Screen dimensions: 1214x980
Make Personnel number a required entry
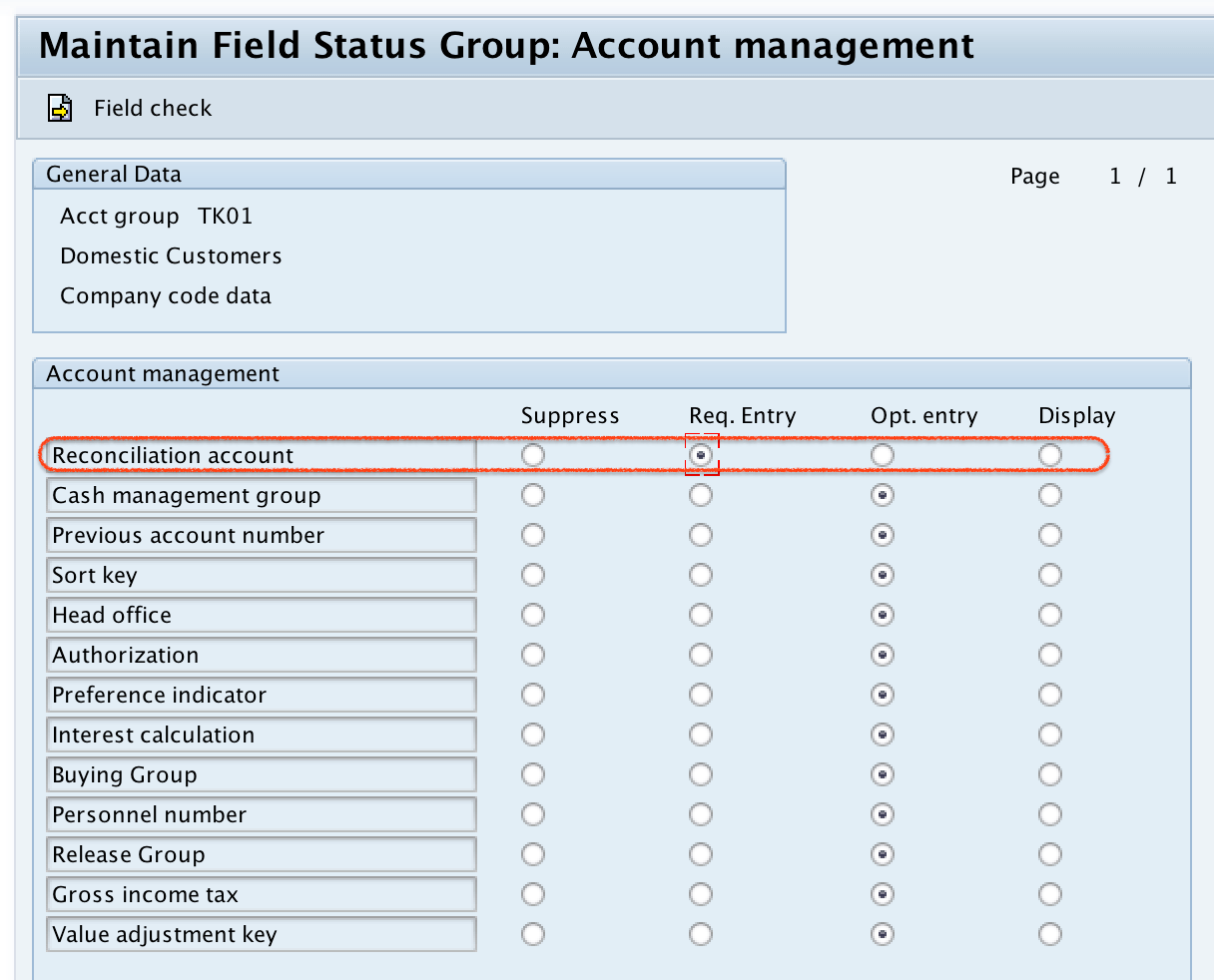coord(700,813)
